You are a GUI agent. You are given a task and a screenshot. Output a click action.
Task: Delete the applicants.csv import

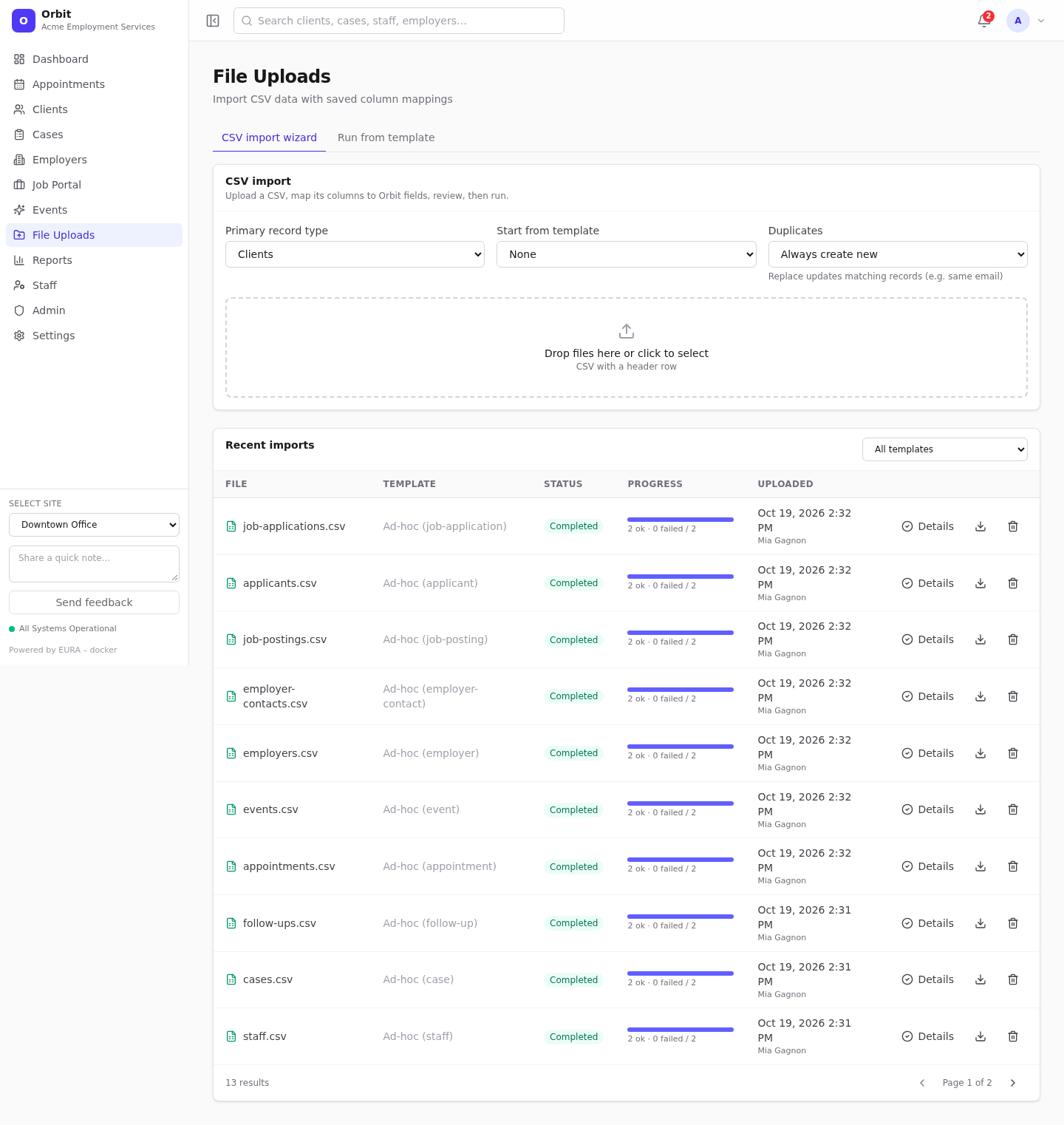1013,583
